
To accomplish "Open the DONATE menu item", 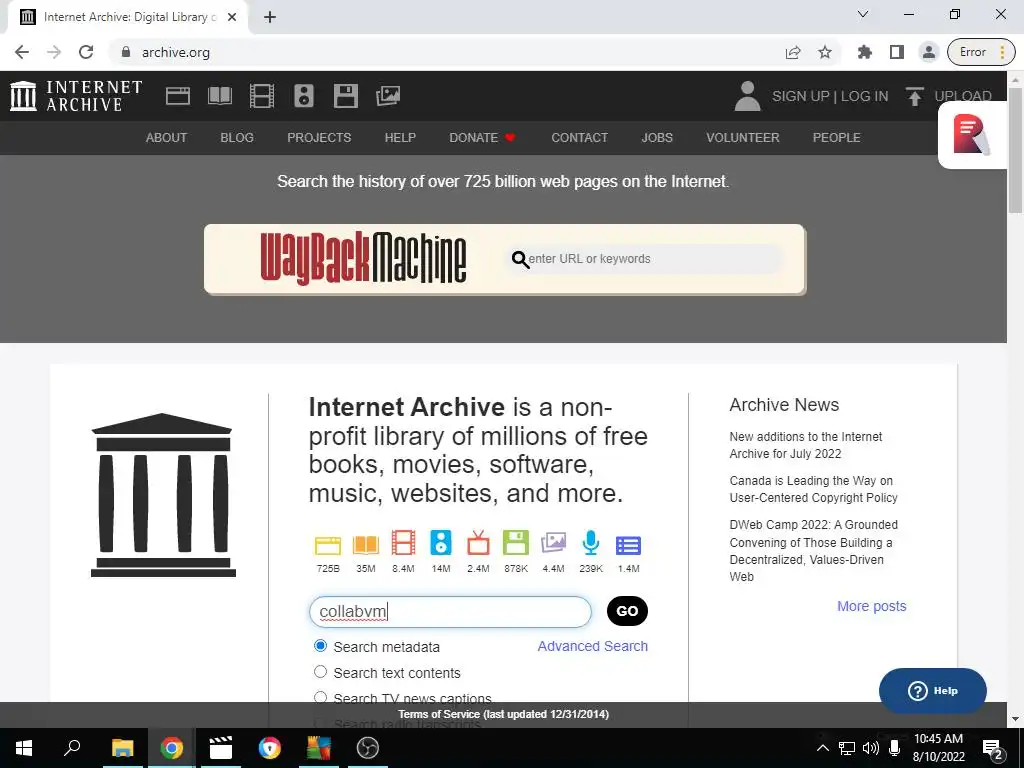I will click(x=482, y=138).
